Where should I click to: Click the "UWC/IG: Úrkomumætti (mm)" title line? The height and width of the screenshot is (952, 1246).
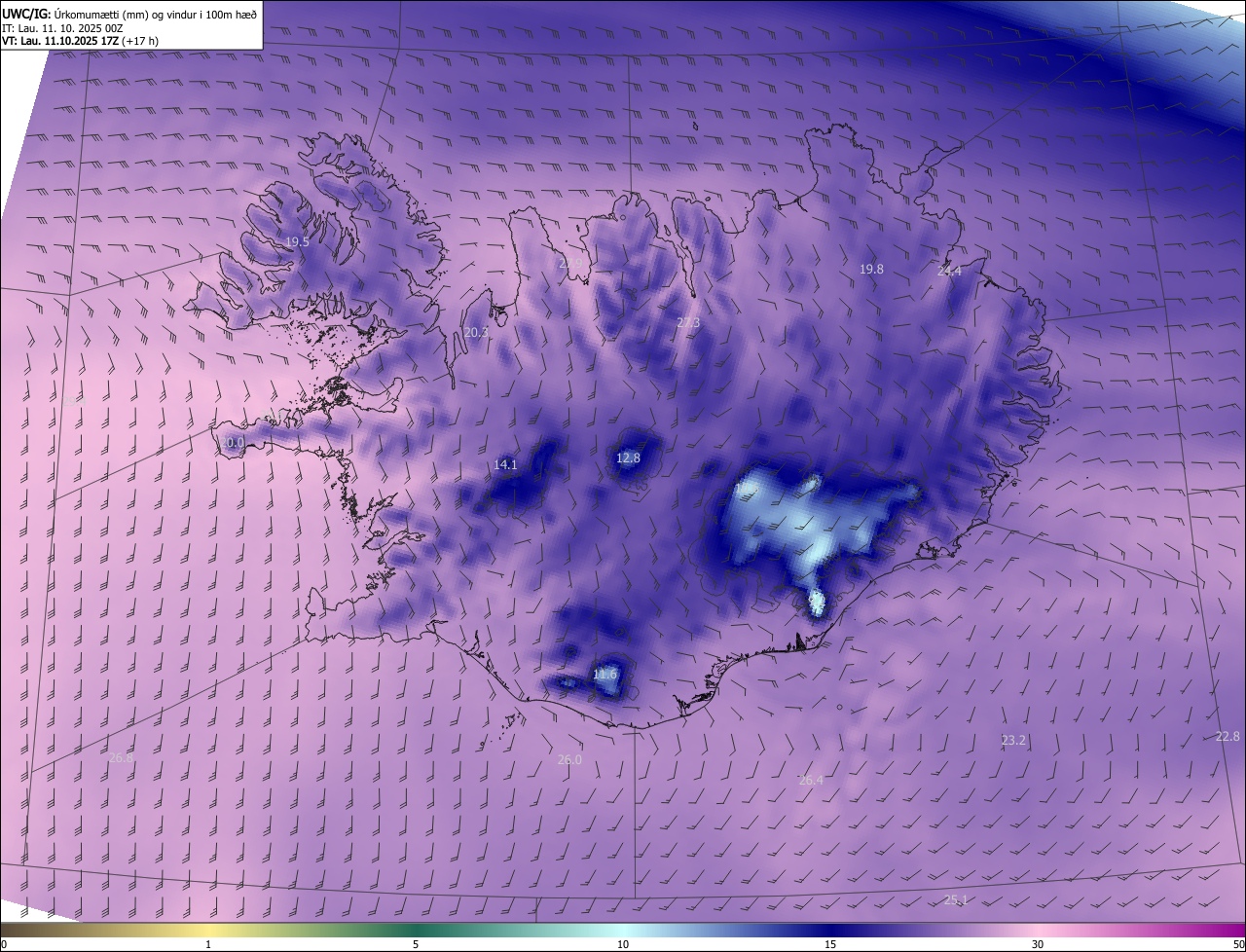[131, 14]
